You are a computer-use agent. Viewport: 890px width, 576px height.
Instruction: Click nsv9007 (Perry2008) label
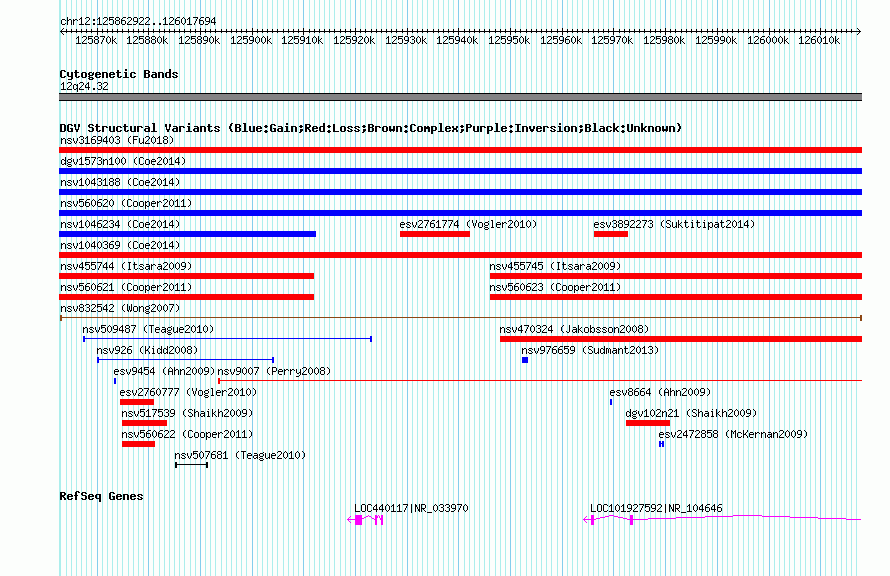(274, 371)
